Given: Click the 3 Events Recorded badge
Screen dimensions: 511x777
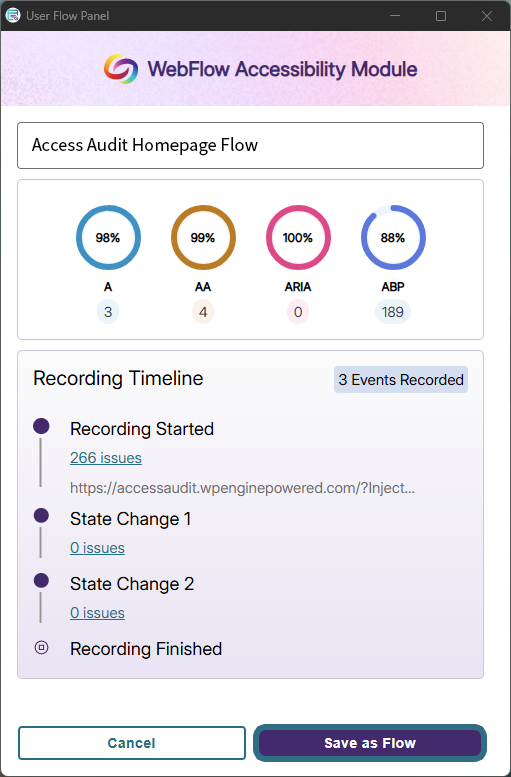Looking at the screenshot, I should pos(401,380).
